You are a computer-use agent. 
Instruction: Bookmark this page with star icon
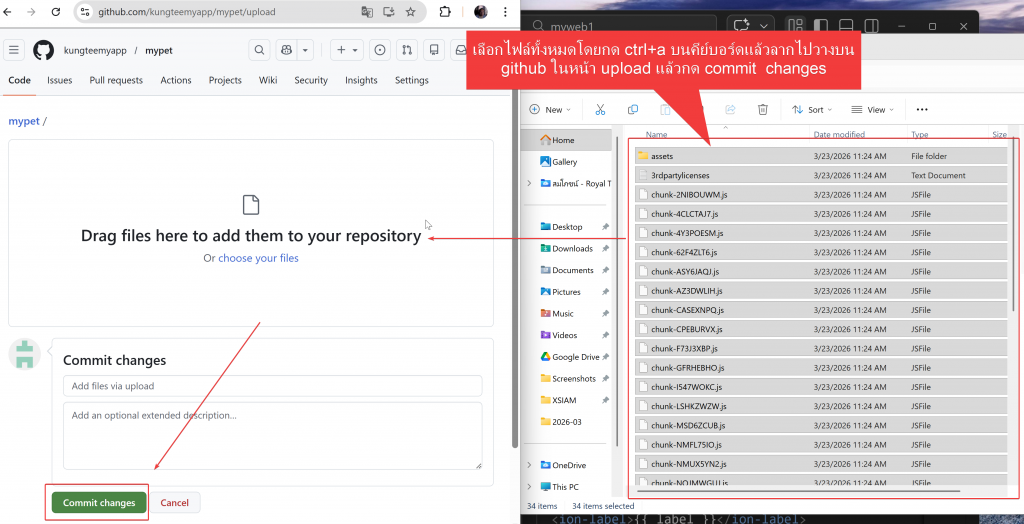(x=410, y=12)
